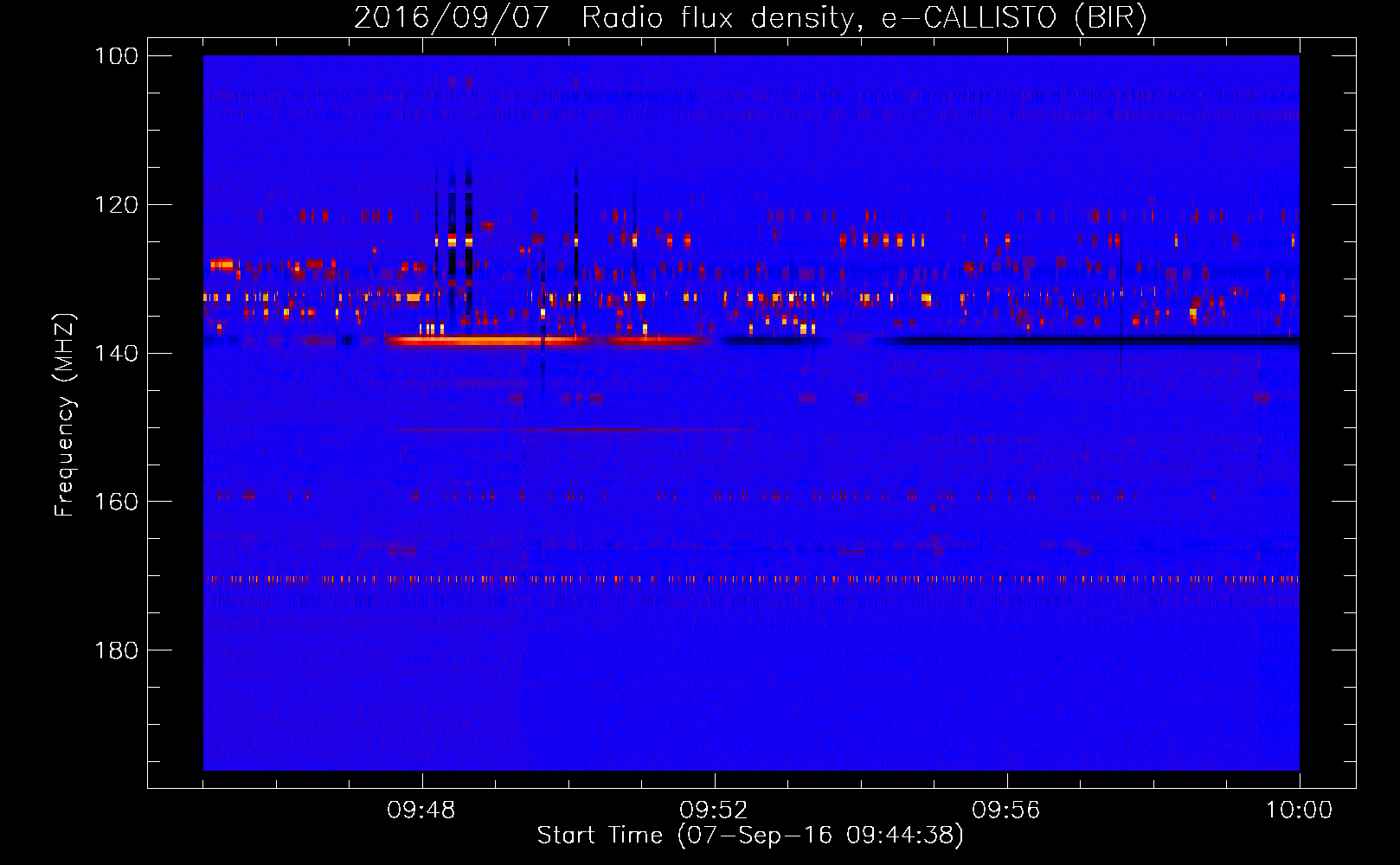Click the '120' frequency tick label
The width and height of the screenshot is (1400, 865).
tap(117, 205)
